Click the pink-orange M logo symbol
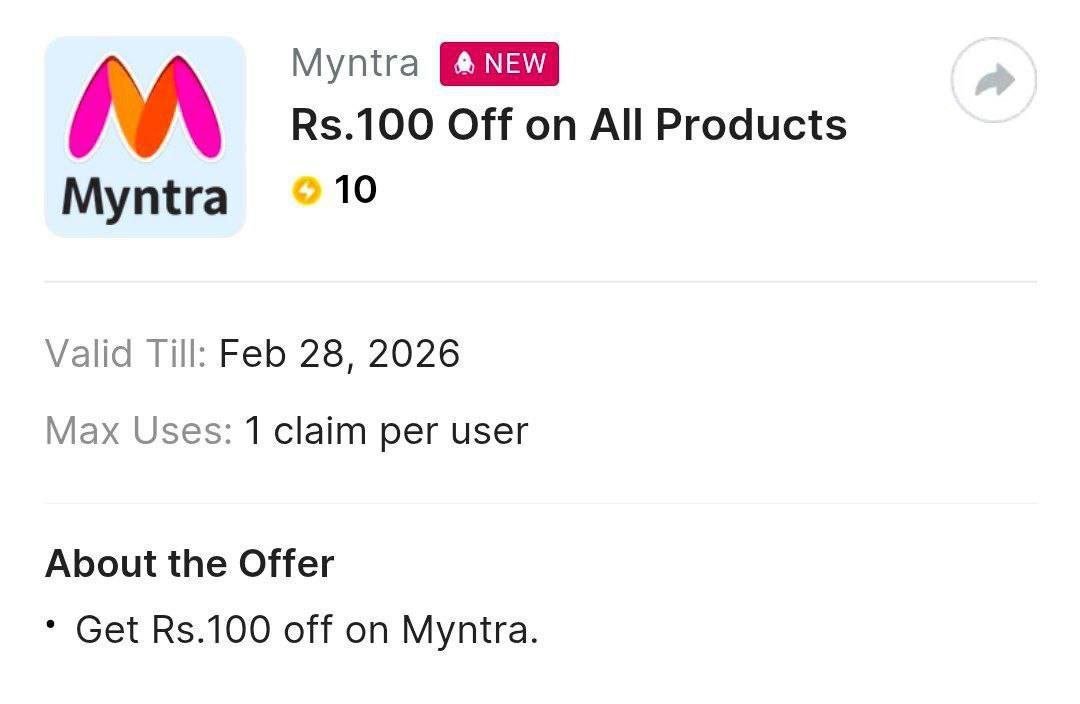This screenshot has height=704, width=1080. click(x=144, y=108)
